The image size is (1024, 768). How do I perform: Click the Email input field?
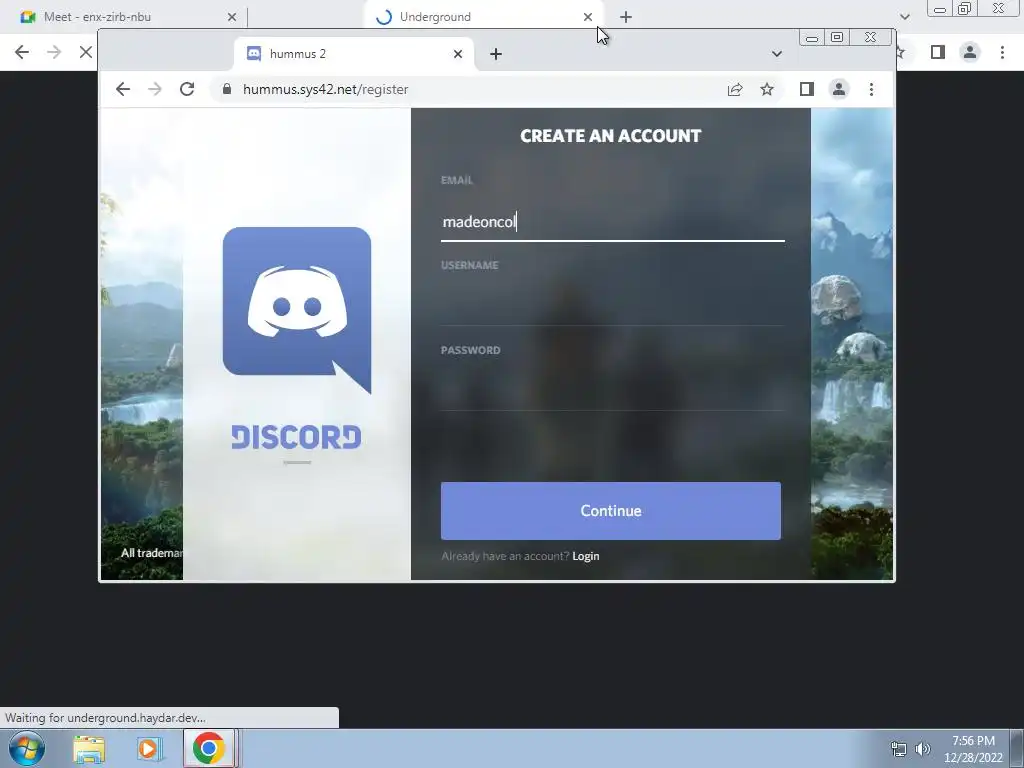click(x=613, y=221)
